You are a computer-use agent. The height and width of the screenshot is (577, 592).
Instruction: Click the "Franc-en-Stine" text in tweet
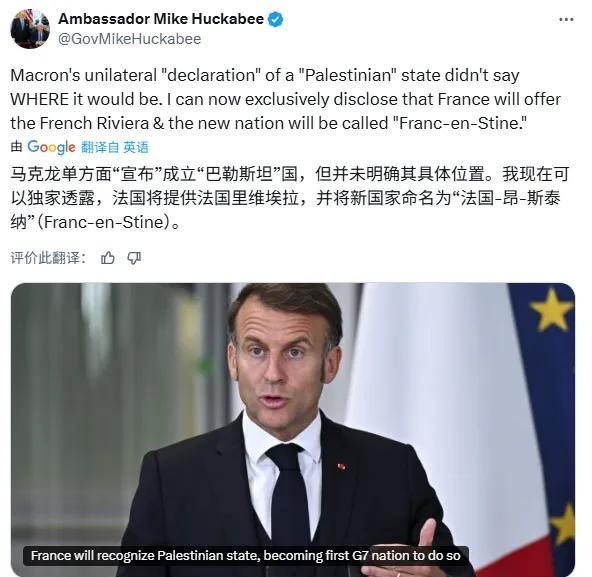click(x=460, y=123)
